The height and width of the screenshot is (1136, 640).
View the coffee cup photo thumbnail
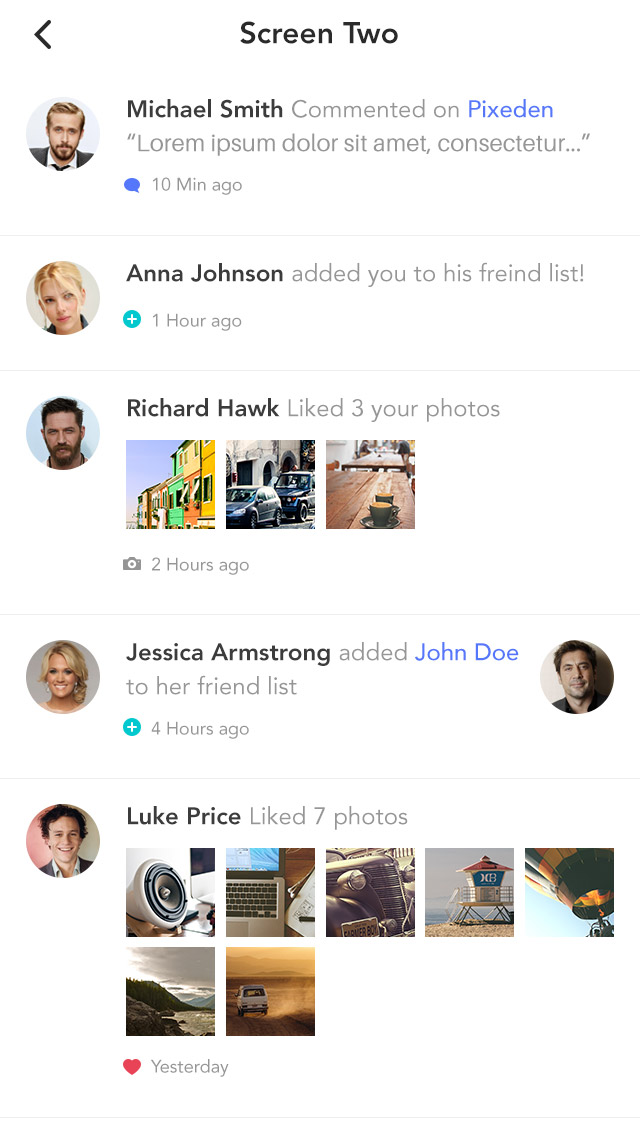[x=370, y=485]
